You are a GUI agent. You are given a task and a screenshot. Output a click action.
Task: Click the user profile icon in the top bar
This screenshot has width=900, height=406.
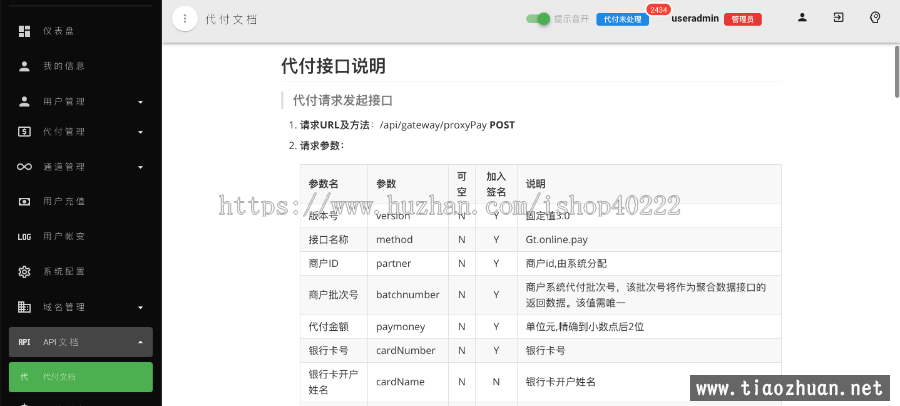802,18
